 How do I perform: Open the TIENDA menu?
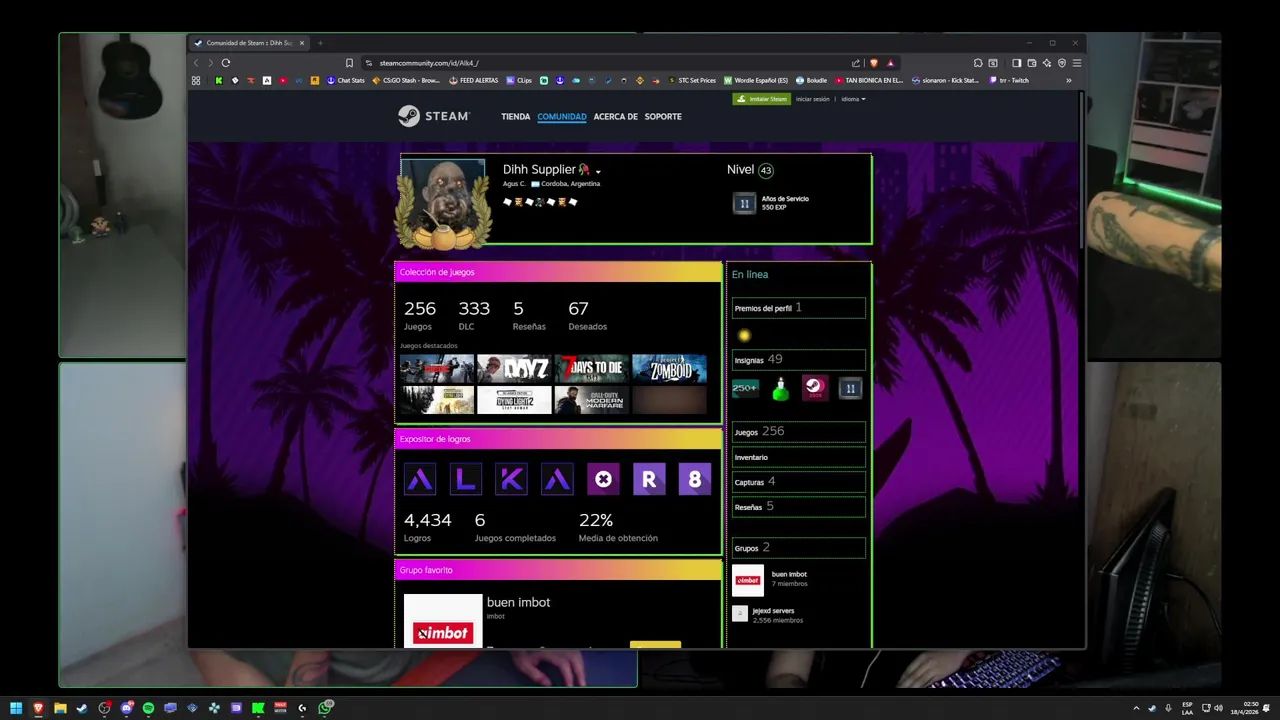pos(515,116)
